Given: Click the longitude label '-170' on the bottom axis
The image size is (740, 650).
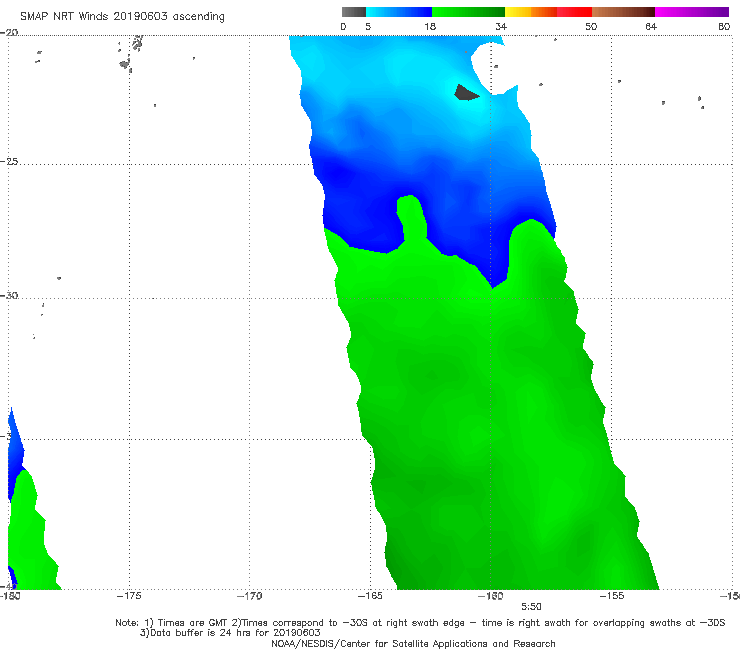Looking at the screenshot, I should tap(249, 596).
